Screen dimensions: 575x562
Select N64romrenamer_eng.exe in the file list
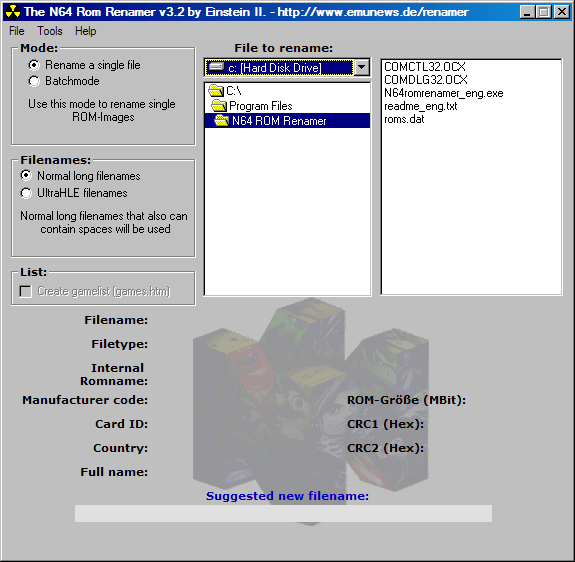coord(444,93)
